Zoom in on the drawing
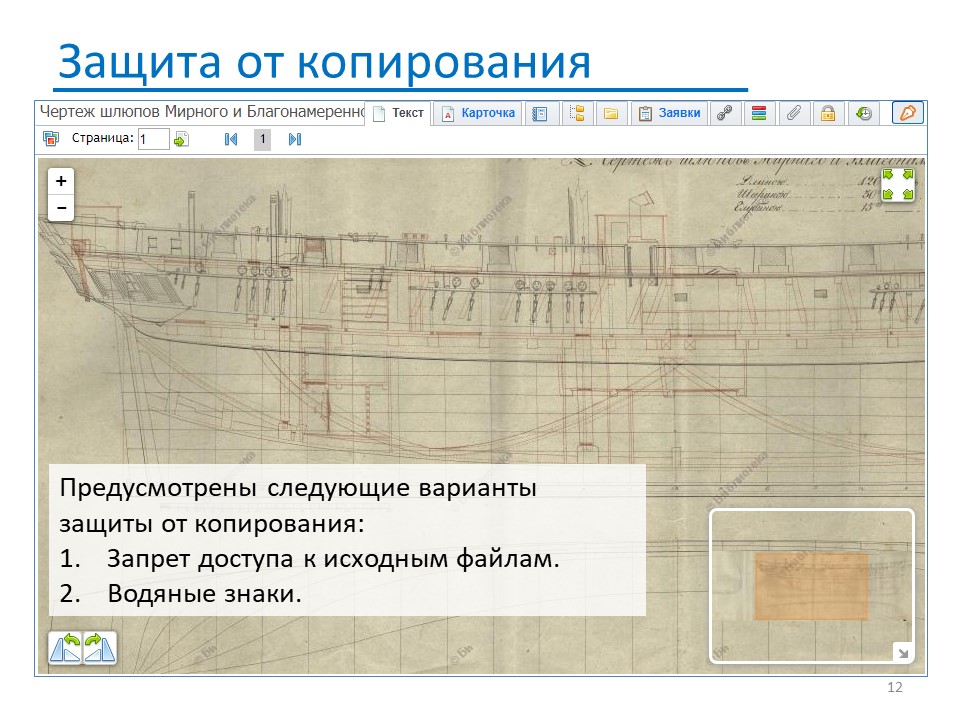This screenshot has height=720, width=960. pos(61,181)
